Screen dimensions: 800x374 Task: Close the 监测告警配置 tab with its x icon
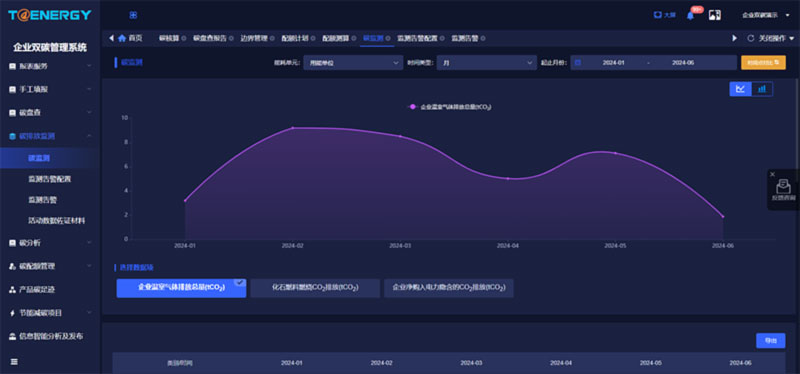442,38
